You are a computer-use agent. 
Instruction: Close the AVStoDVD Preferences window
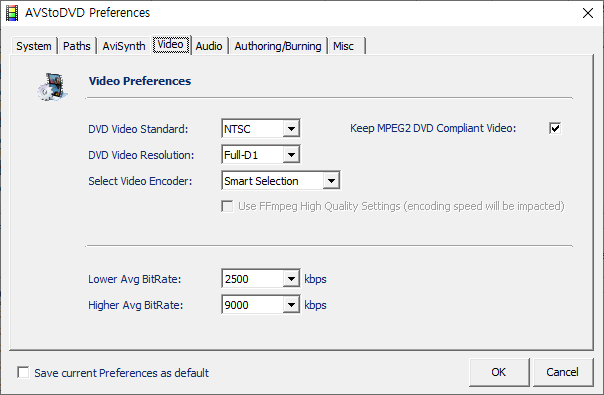click(587, 13)
